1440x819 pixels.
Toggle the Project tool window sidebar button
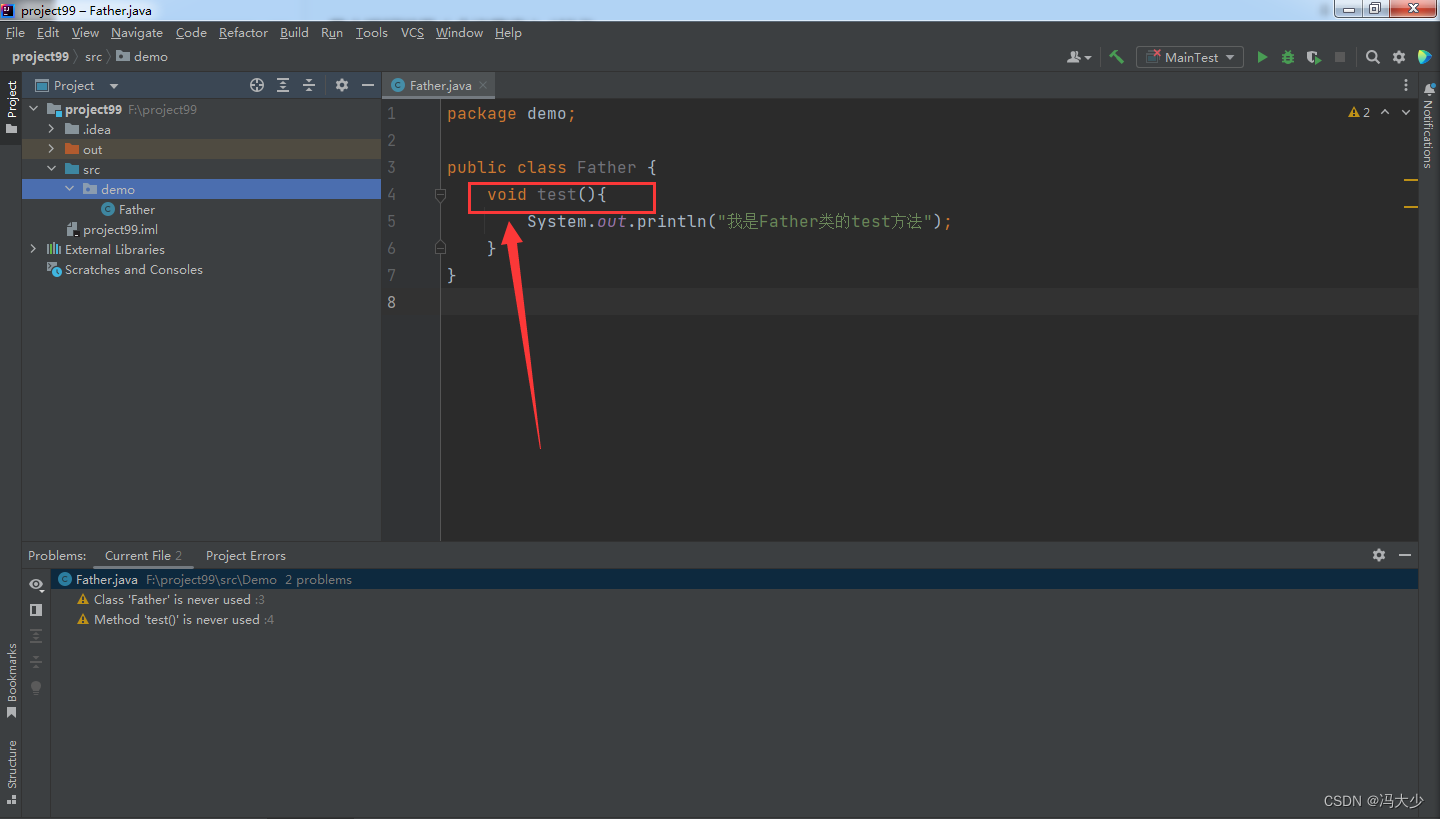coord(11,108)
